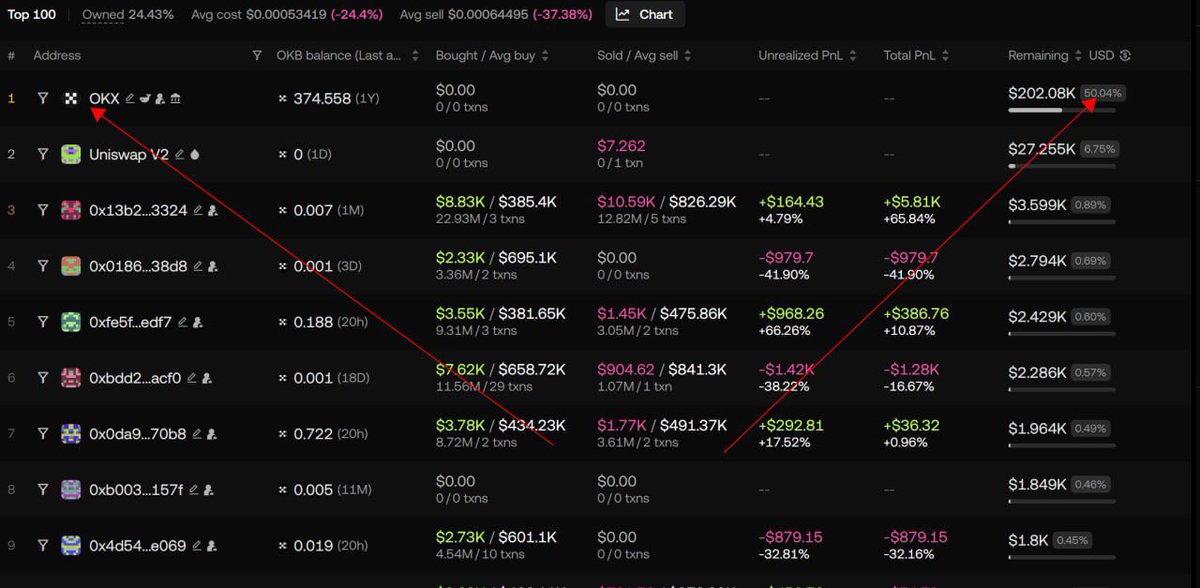Click the person icon beside 0x4d54...e069
1200x588 pixels.
211,547
